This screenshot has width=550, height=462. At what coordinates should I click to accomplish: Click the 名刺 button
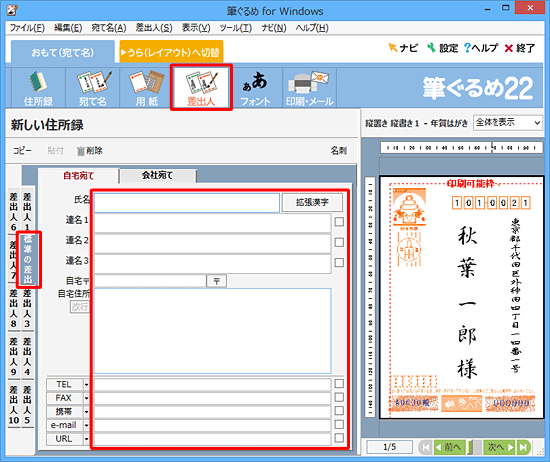(338, 151)
